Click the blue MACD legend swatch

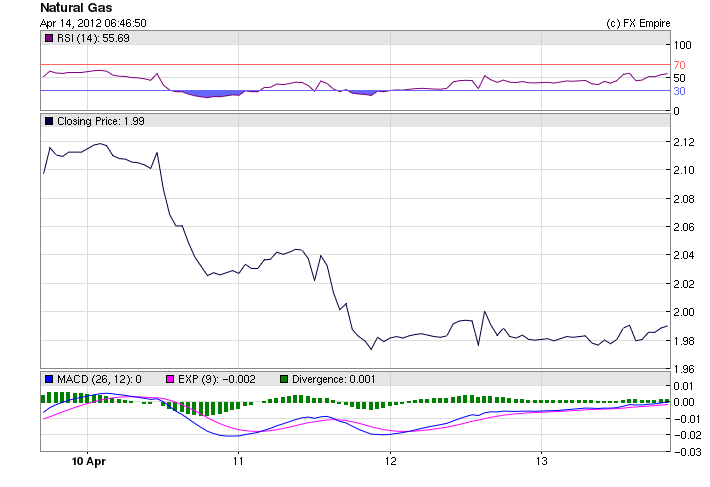click(x=49, y=379)
